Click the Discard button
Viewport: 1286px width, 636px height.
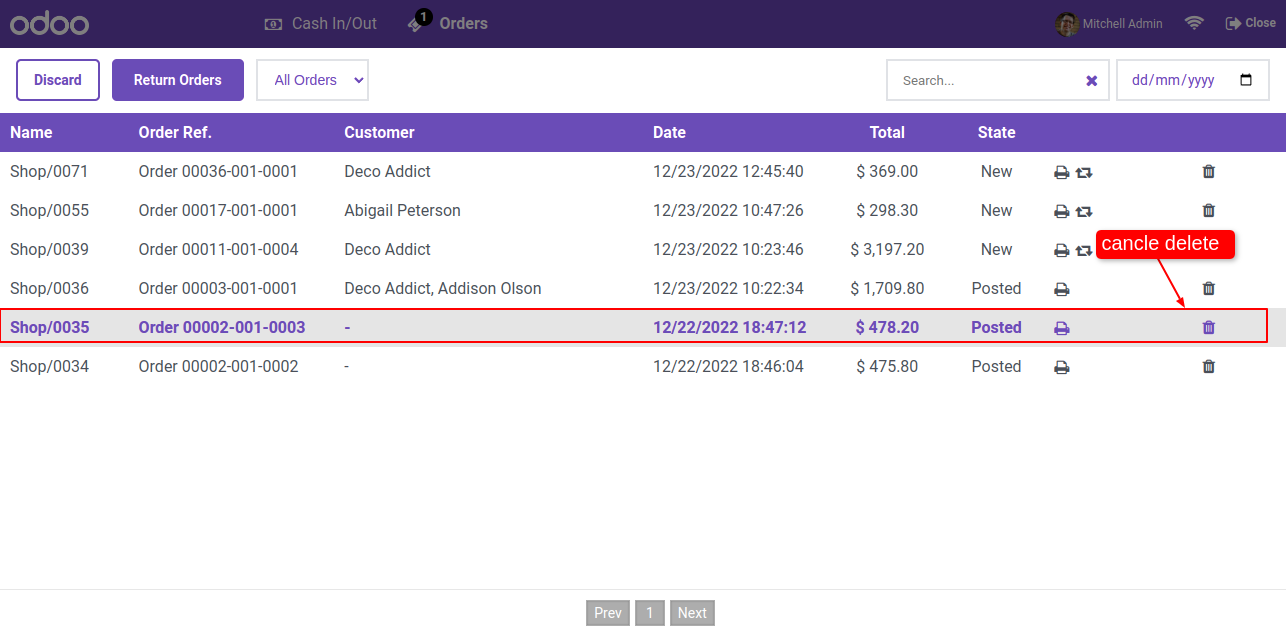click(x=58, y=80)
